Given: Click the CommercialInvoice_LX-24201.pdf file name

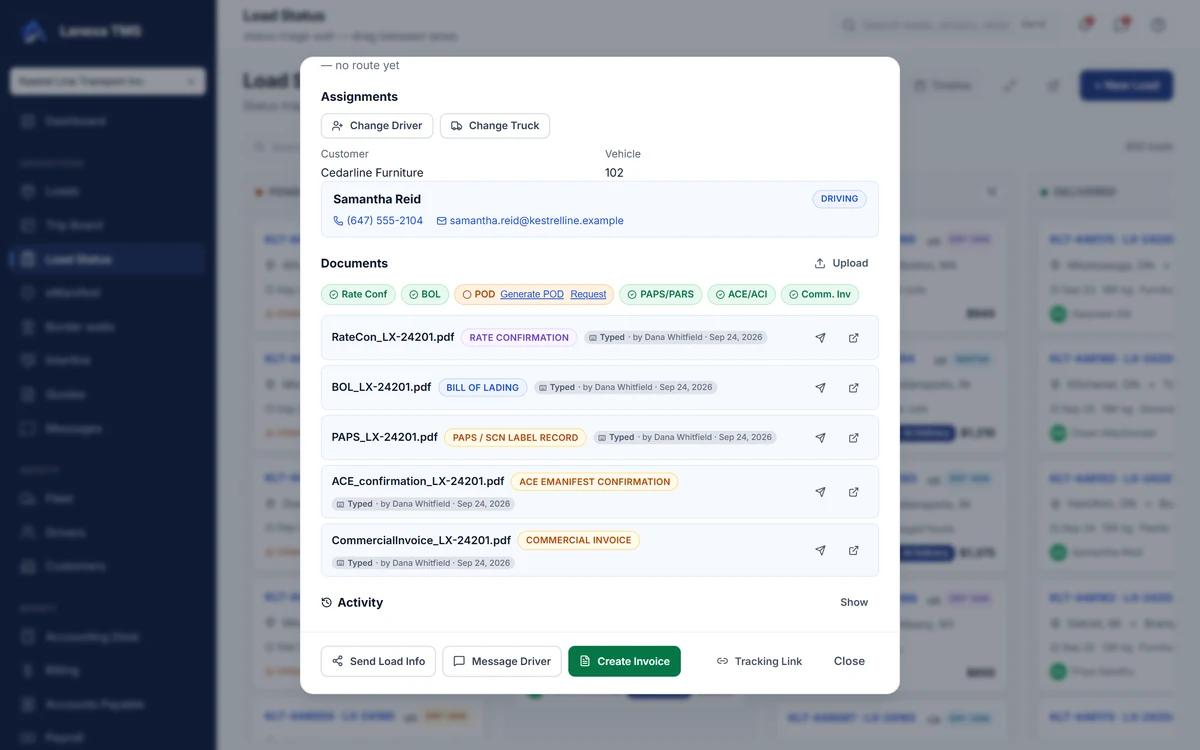Looking at the screenshot, I should click(x=421, y=540).
